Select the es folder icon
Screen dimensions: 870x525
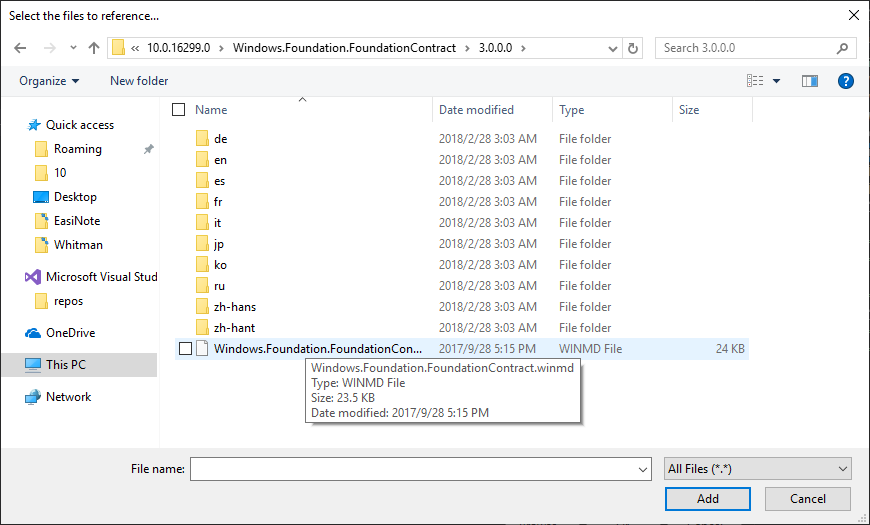coord(202,181)
